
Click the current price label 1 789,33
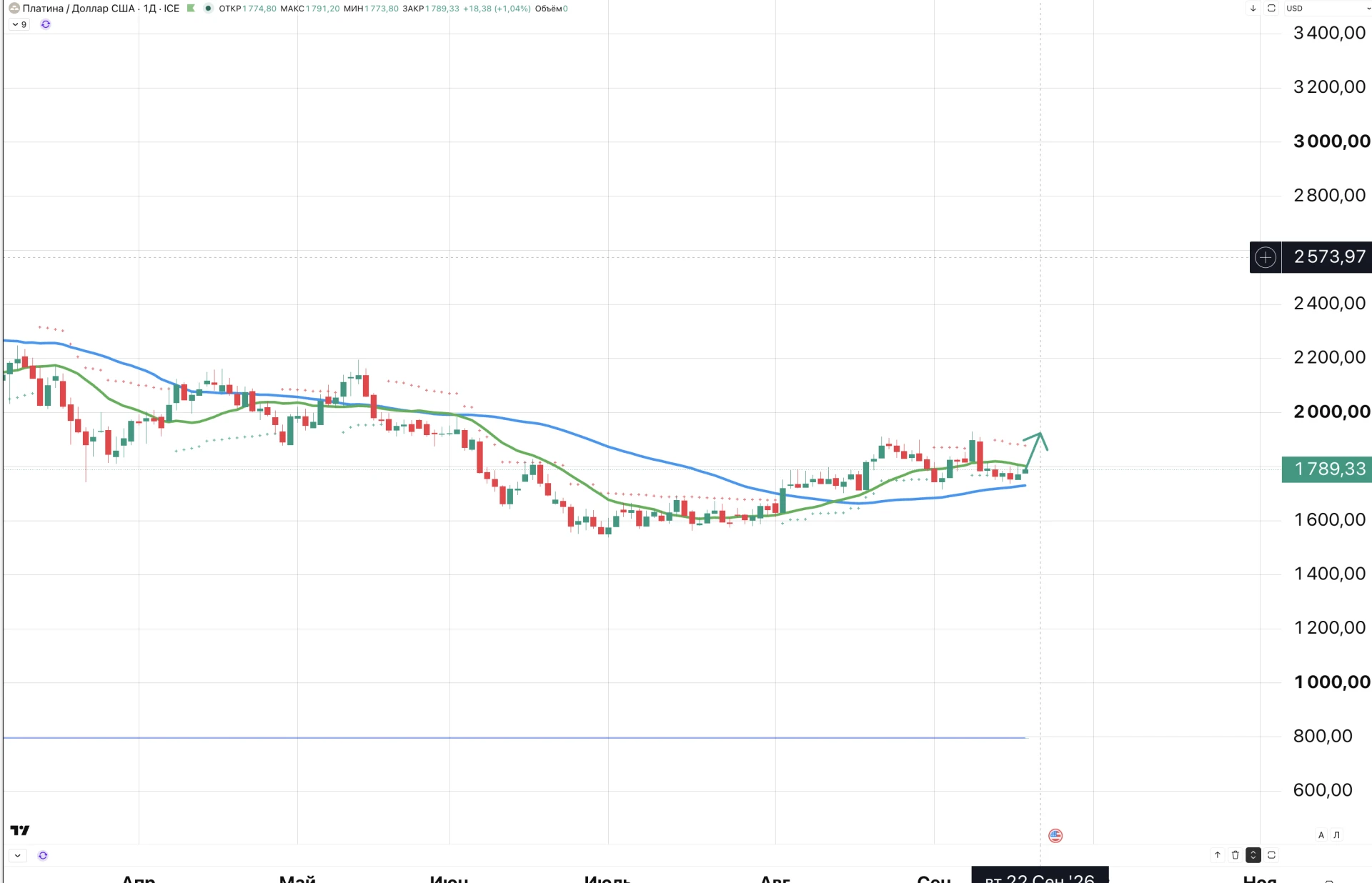pyautogui.click(x=1327, y=469)
